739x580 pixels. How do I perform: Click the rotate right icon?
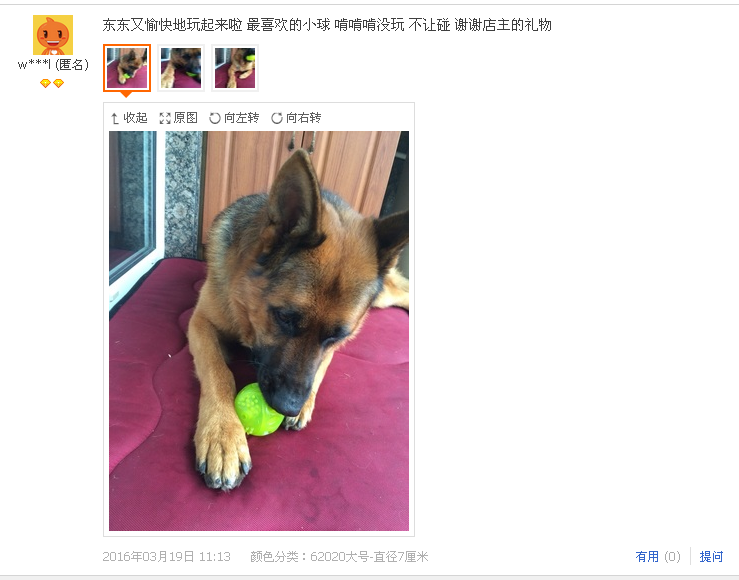click(277, 118)
